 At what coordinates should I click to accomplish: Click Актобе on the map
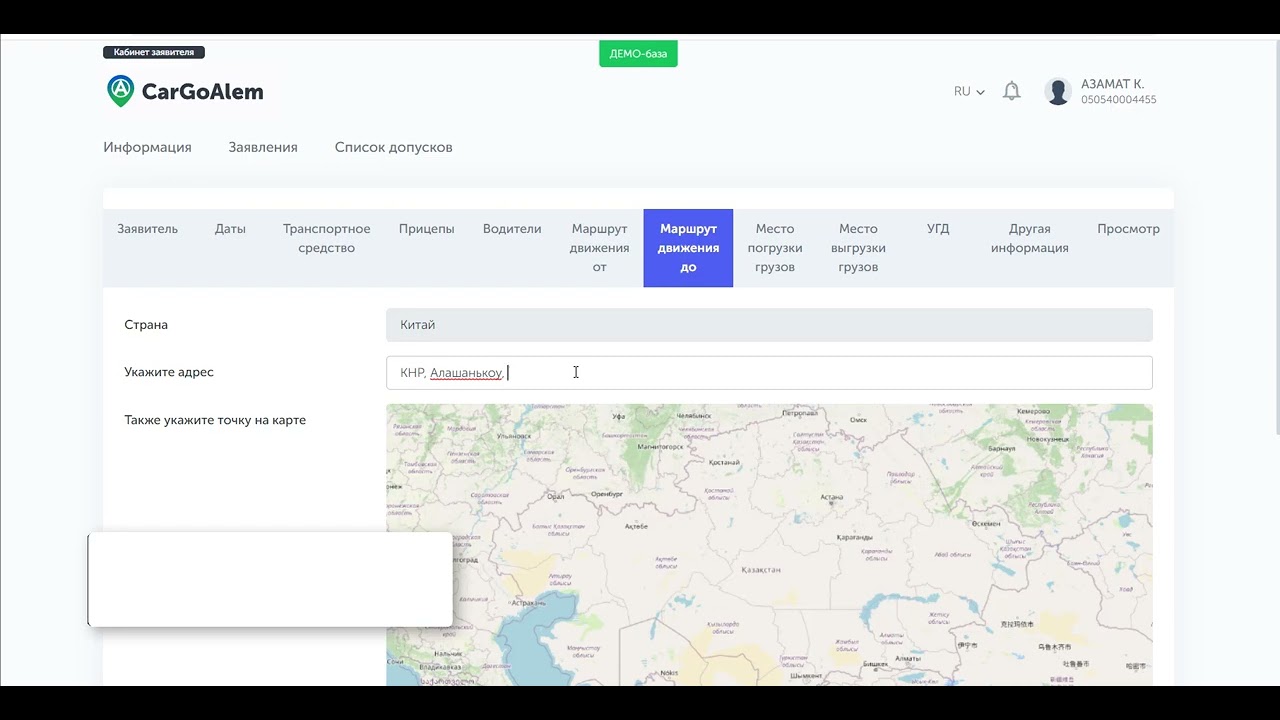pyautogui.click(x=636, y=526)
